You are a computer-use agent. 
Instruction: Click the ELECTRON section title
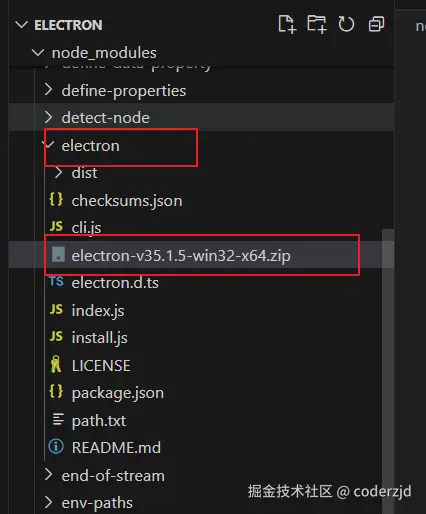tap(68, 25)
